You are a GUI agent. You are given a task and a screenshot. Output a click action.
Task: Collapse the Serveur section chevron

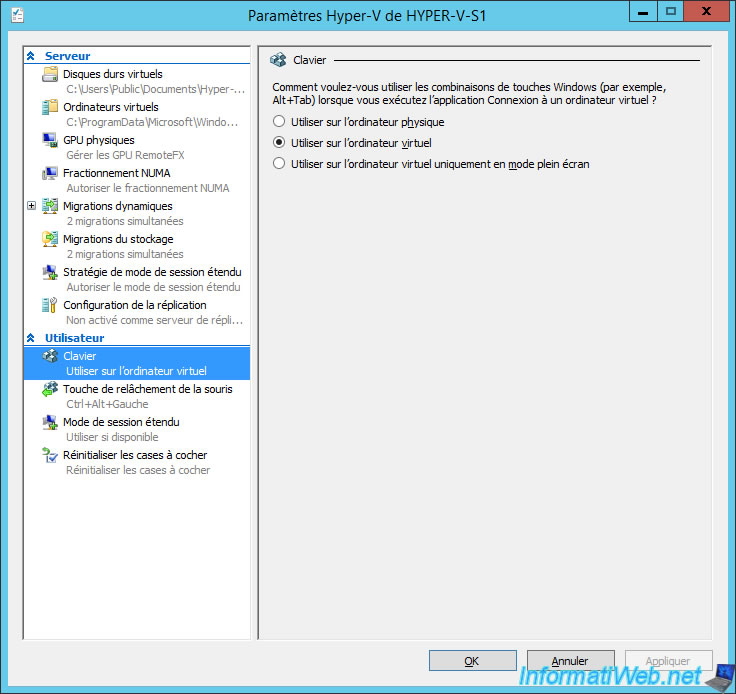(x=31, y=56)
